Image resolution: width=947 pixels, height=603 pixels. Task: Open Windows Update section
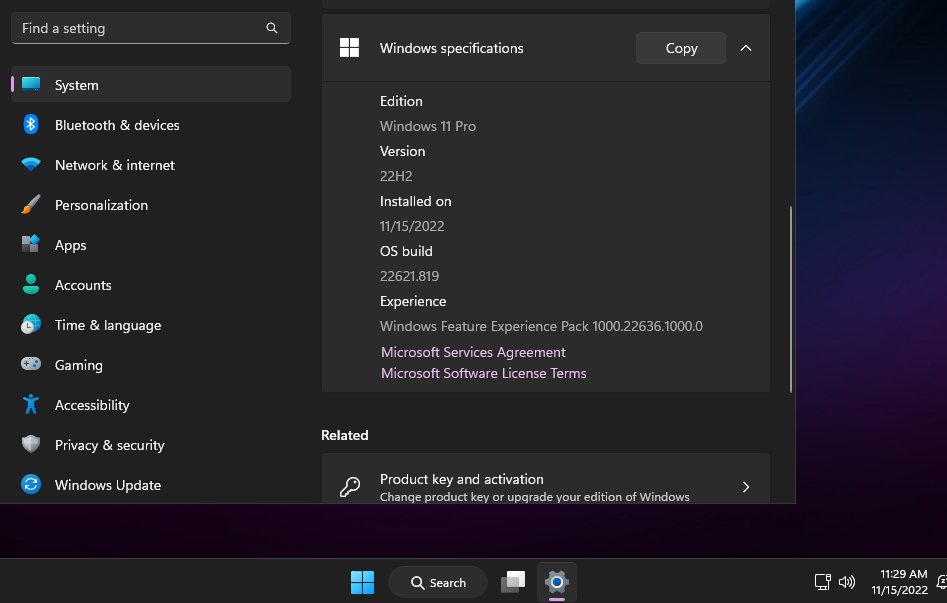pos(107,485)
